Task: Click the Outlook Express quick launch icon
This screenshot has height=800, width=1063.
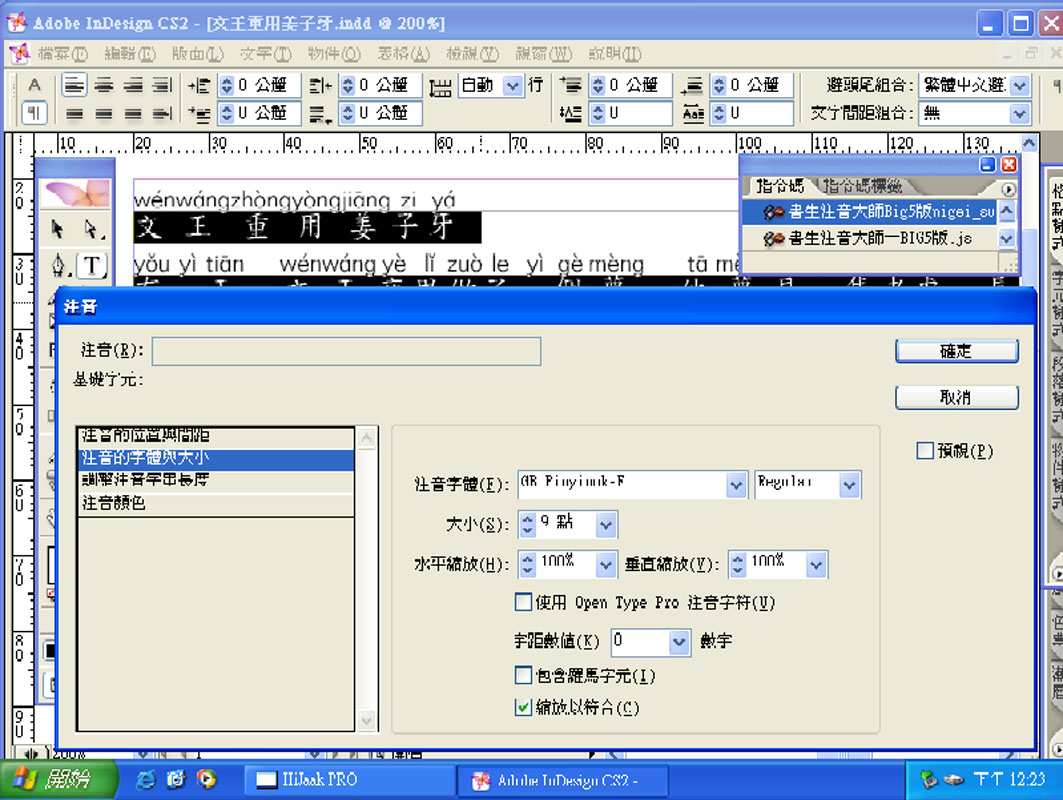Action: click(176, 780)
